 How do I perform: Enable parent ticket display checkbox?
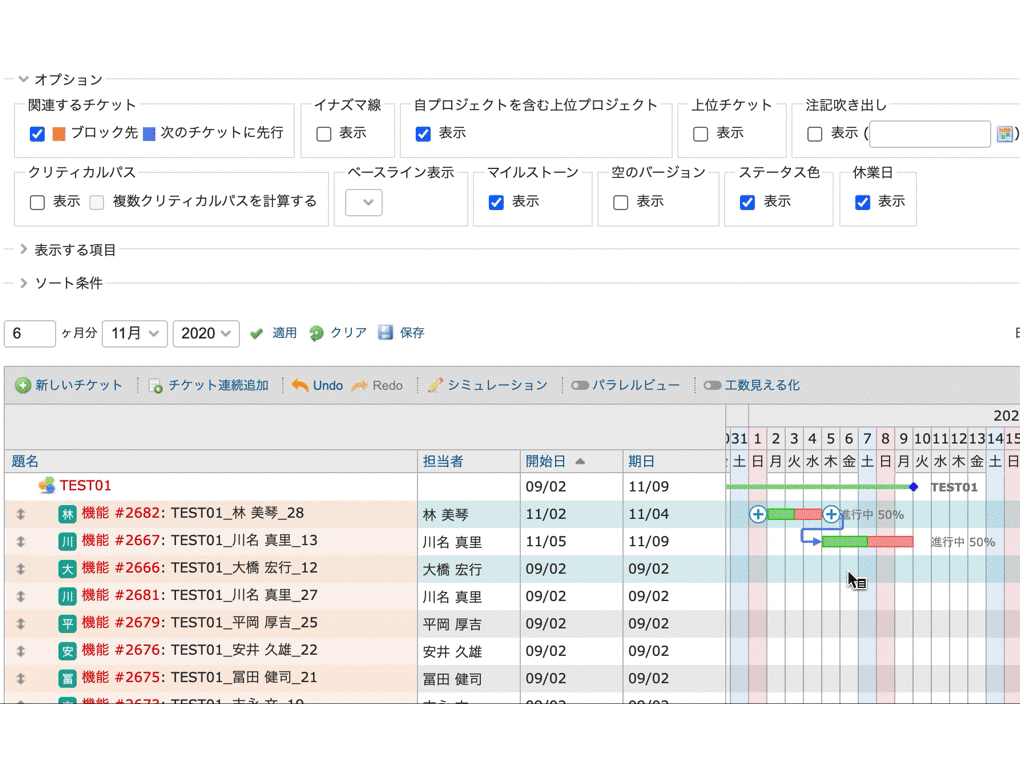[701, 134]
